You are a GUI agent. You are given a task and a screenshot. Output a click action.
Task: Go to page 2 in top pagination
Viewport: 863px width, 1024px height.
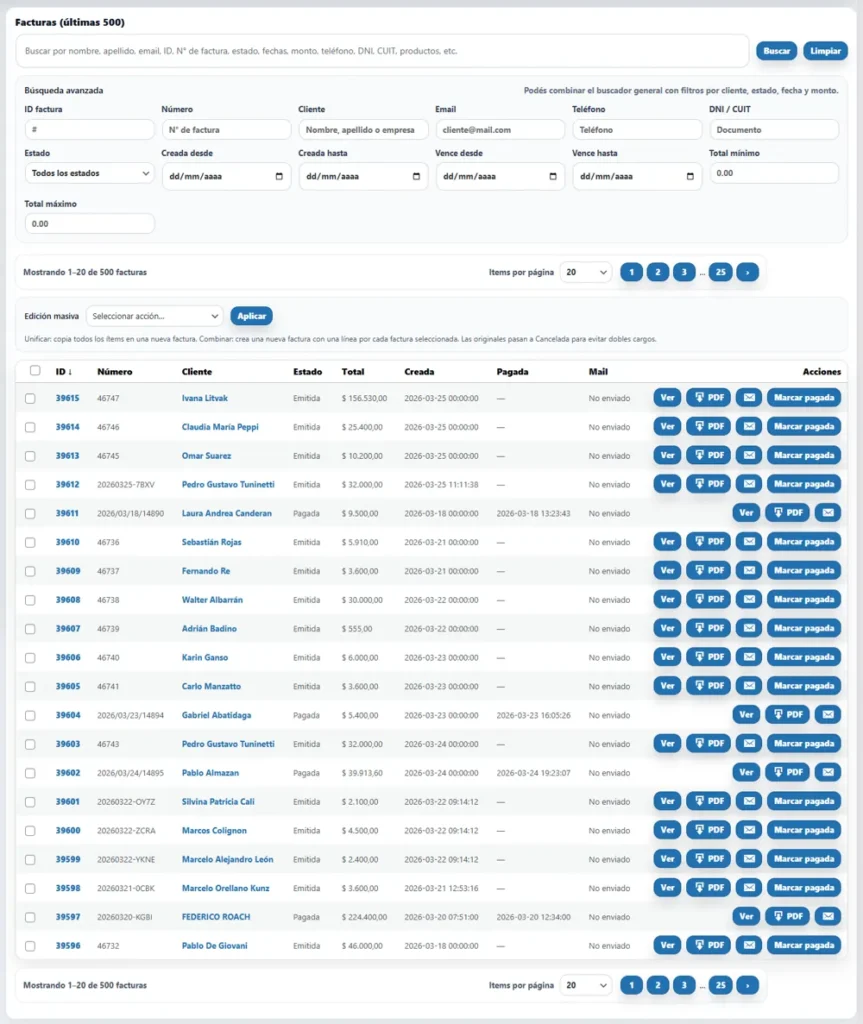(657, 272)
